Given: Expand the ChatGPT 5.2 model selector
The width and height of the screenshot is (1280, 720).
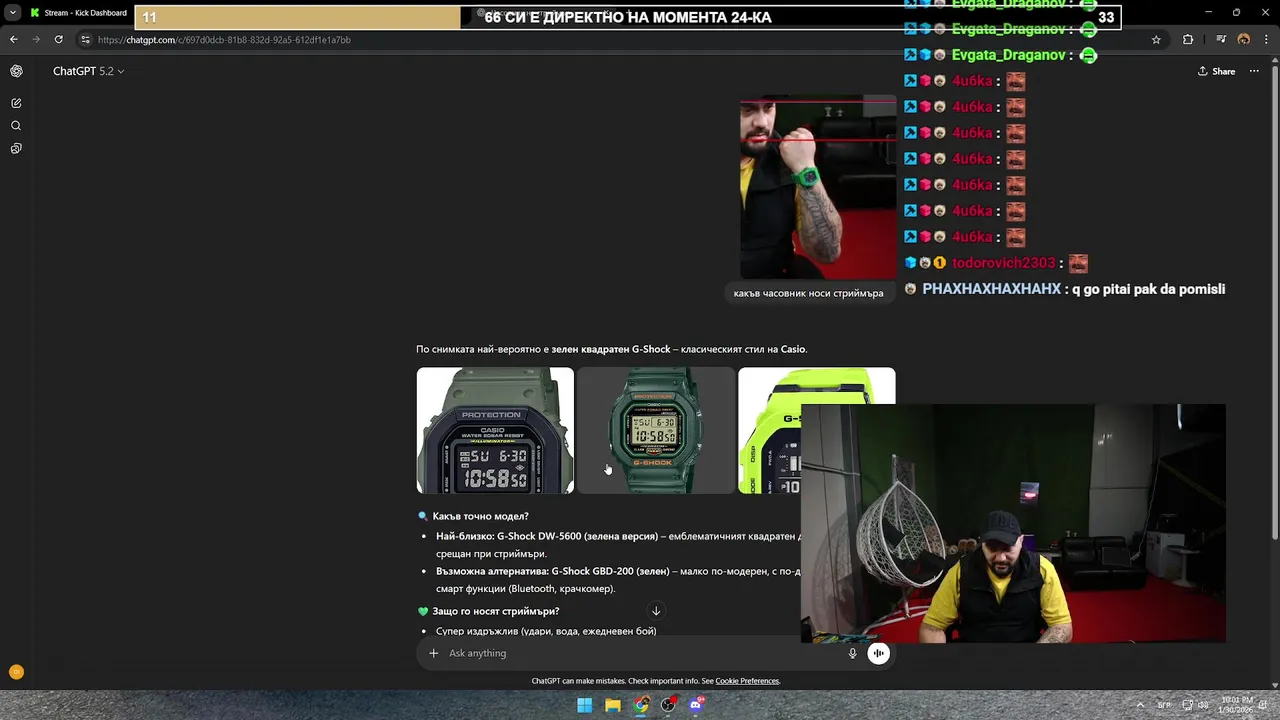Looking at the screenshot, I should [88, 71].
